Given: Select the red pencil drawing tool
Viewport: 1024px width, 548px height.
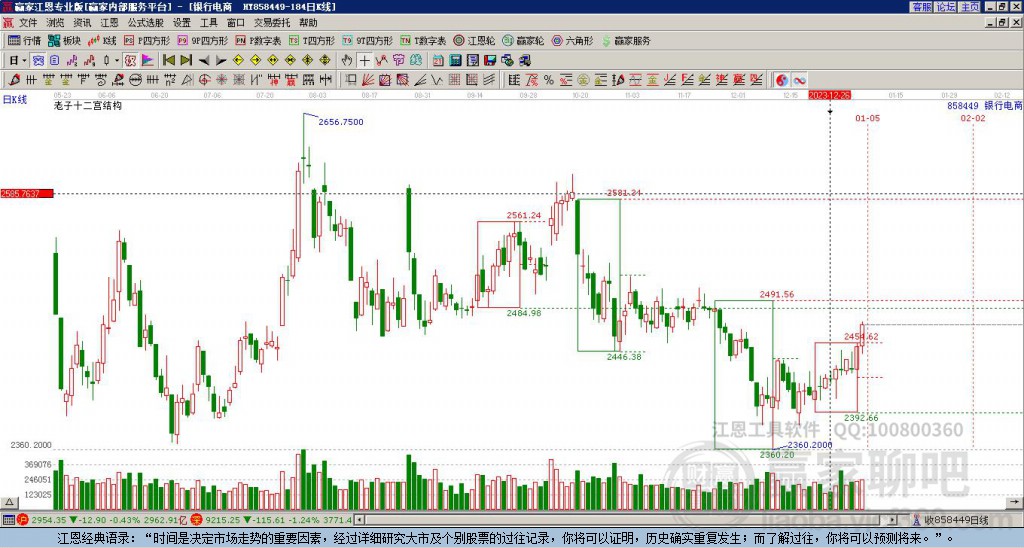Looking at the screenshot, I should (14, 80).
